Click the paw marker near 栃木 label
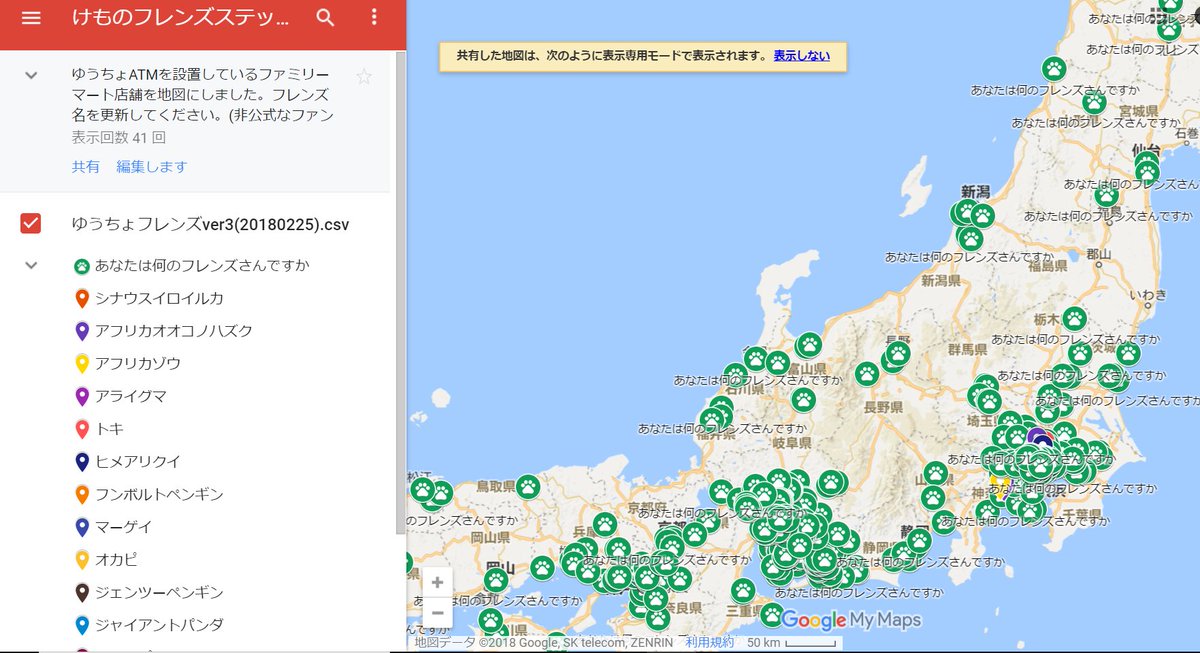Image resolution: width=1200 pixels, height=653 pixels. coord(1074,319)
